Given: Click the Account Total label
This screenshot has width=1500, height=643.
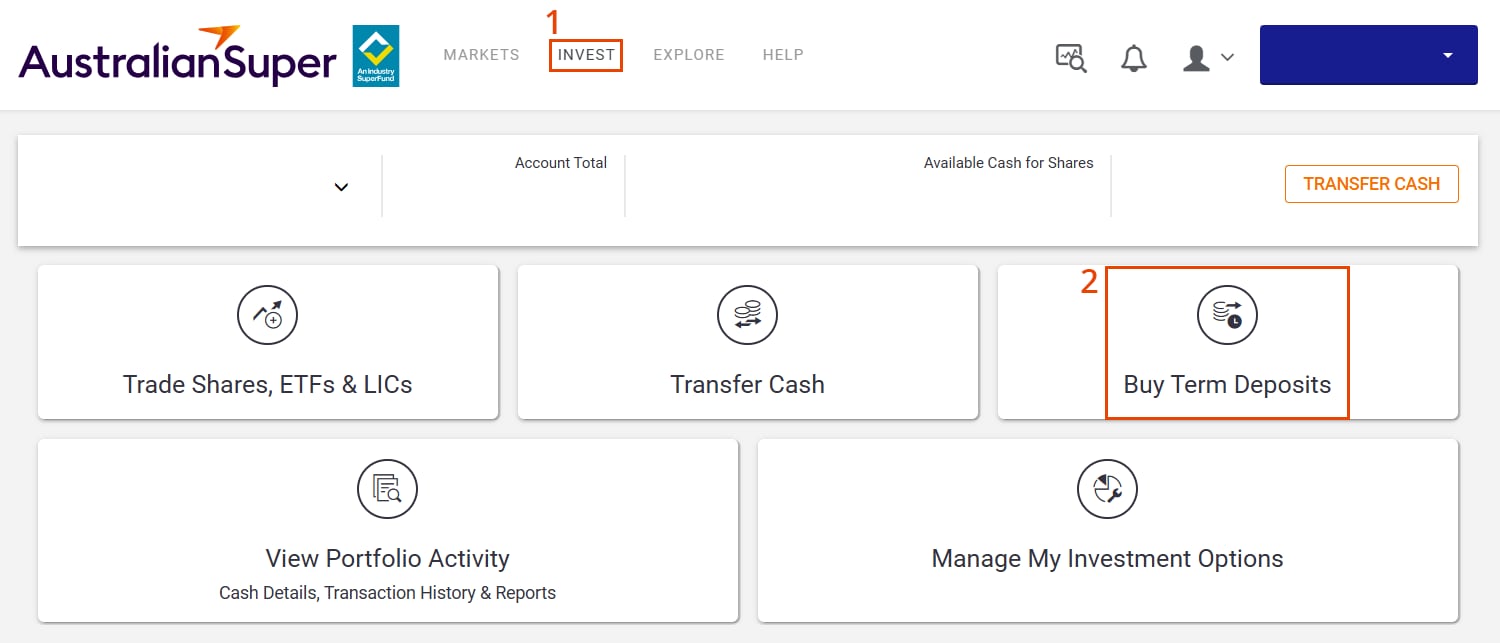Looking at the screenshot, I should (x=561, y=163).
